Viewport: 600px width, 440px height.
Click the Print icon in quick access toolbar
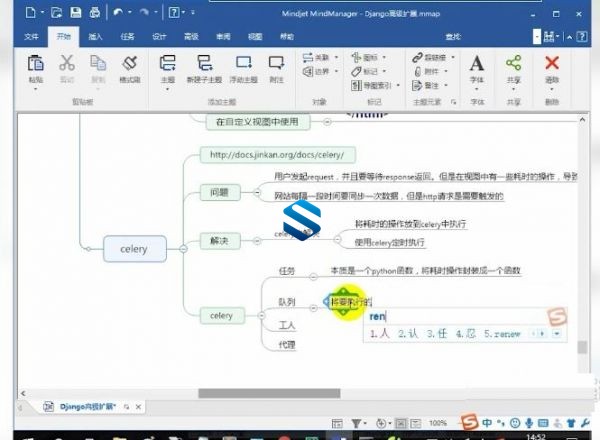[95, 13]
